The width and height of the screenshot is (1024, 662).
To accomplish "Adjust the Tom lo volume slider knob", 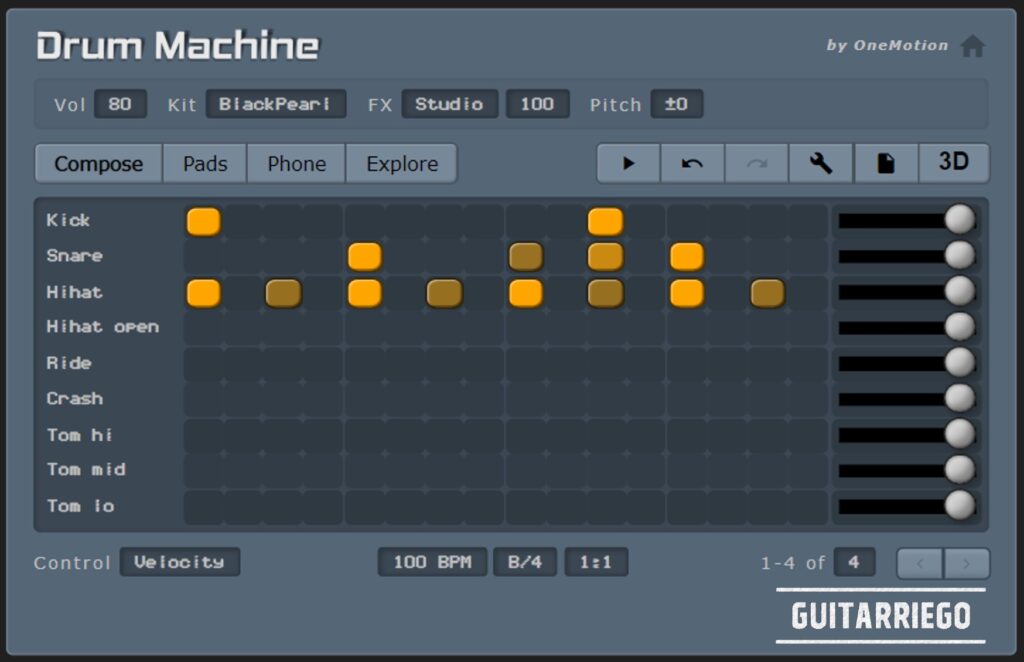I will pyautogui.click(x=959, y=505).
